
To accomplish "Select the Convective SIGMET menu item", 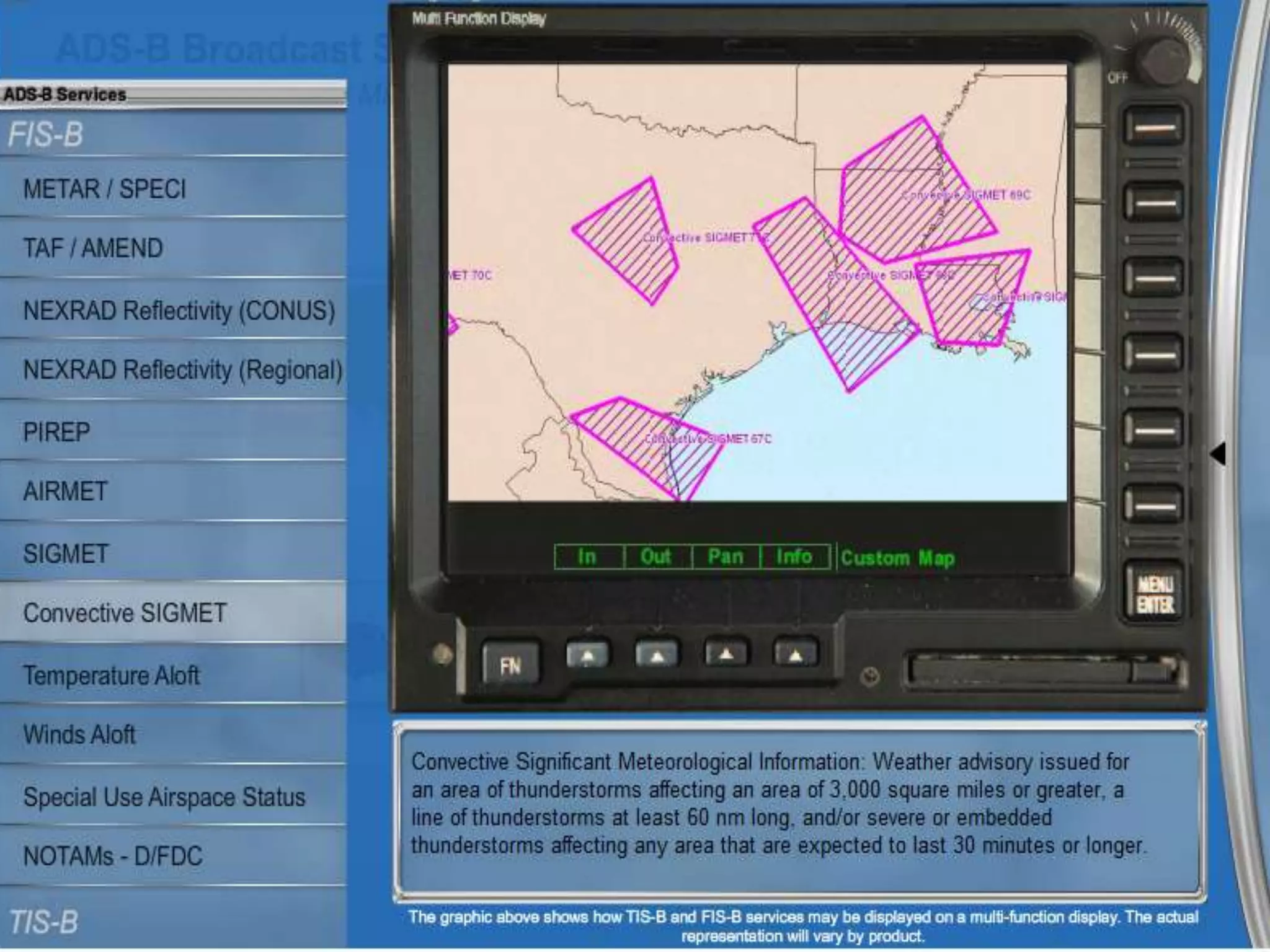I will tap(125, 613).
